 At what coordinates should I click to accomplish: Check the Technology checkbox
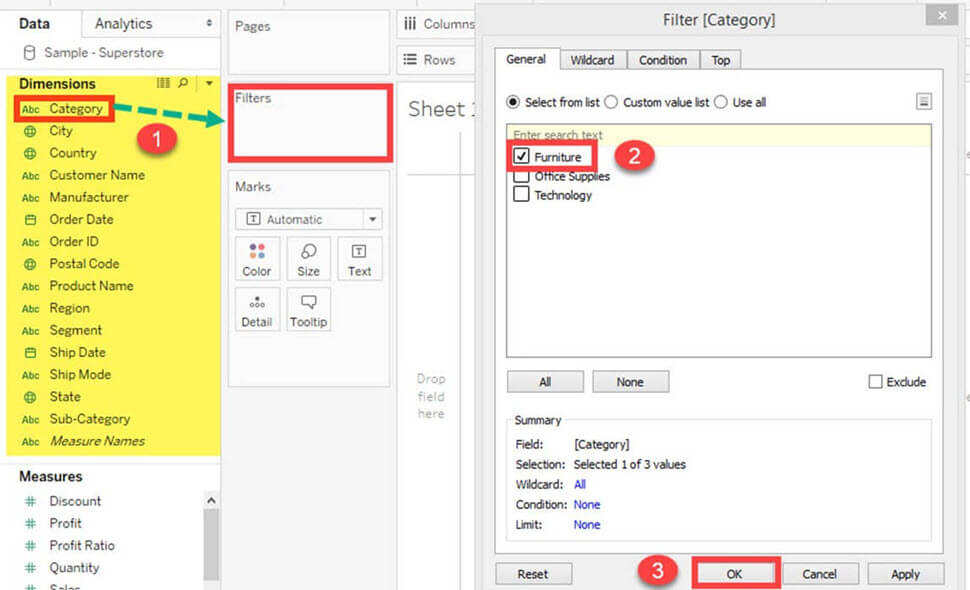point(521,195)
